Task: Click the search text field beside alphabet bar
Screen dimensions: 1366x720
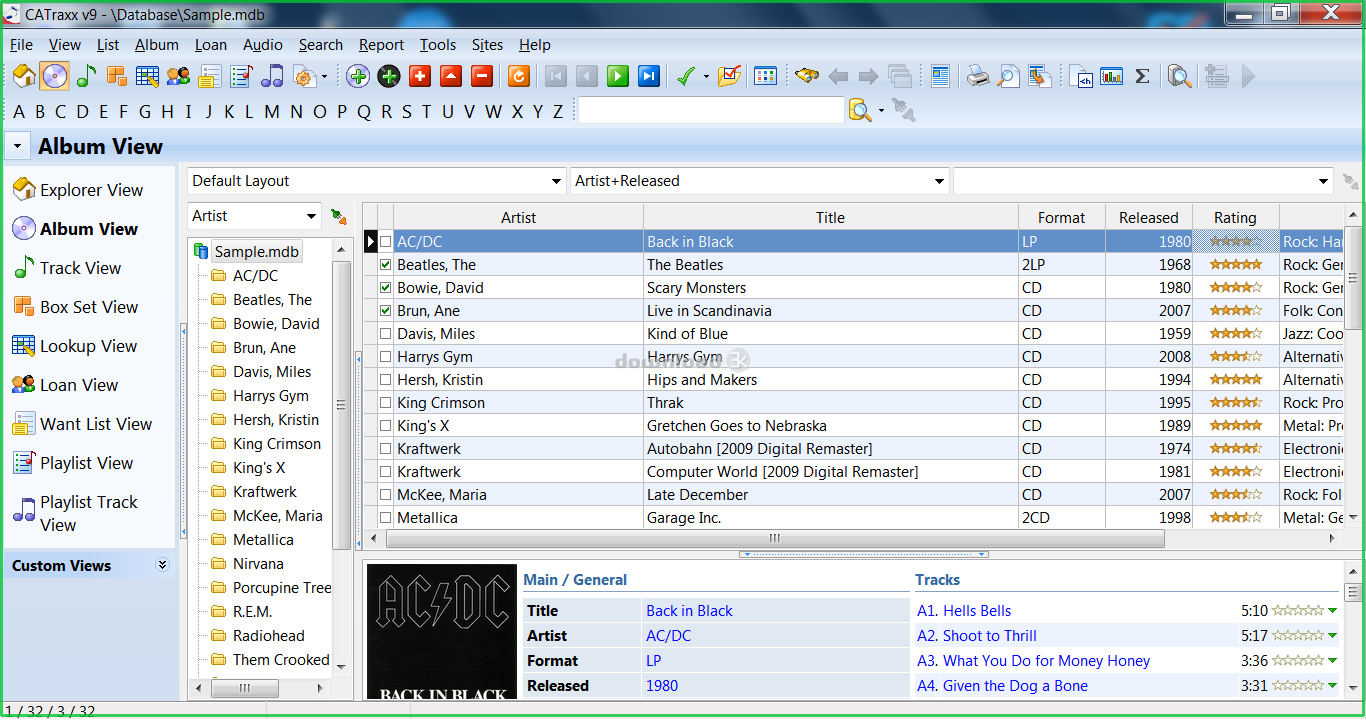Action: point(711,110)
